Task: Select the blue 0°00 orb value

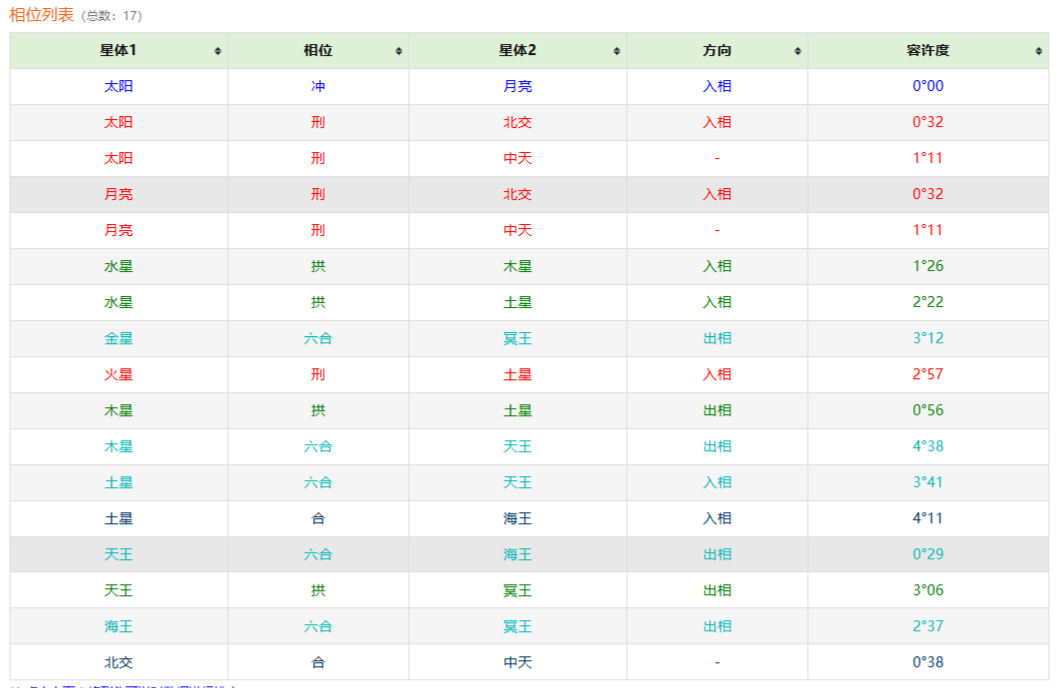Action: [927, 86]
